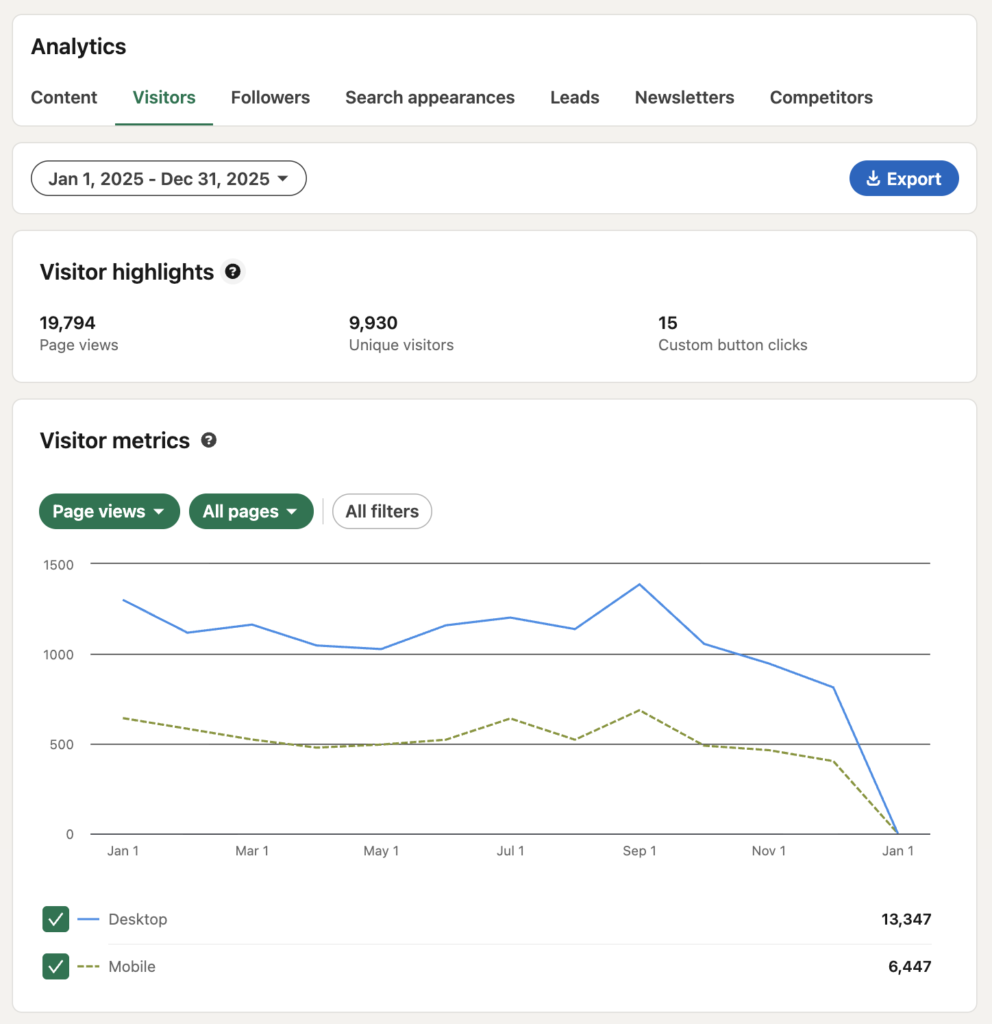
Task: Open the Page views metric dropdown
Action: tap(109, 511)
